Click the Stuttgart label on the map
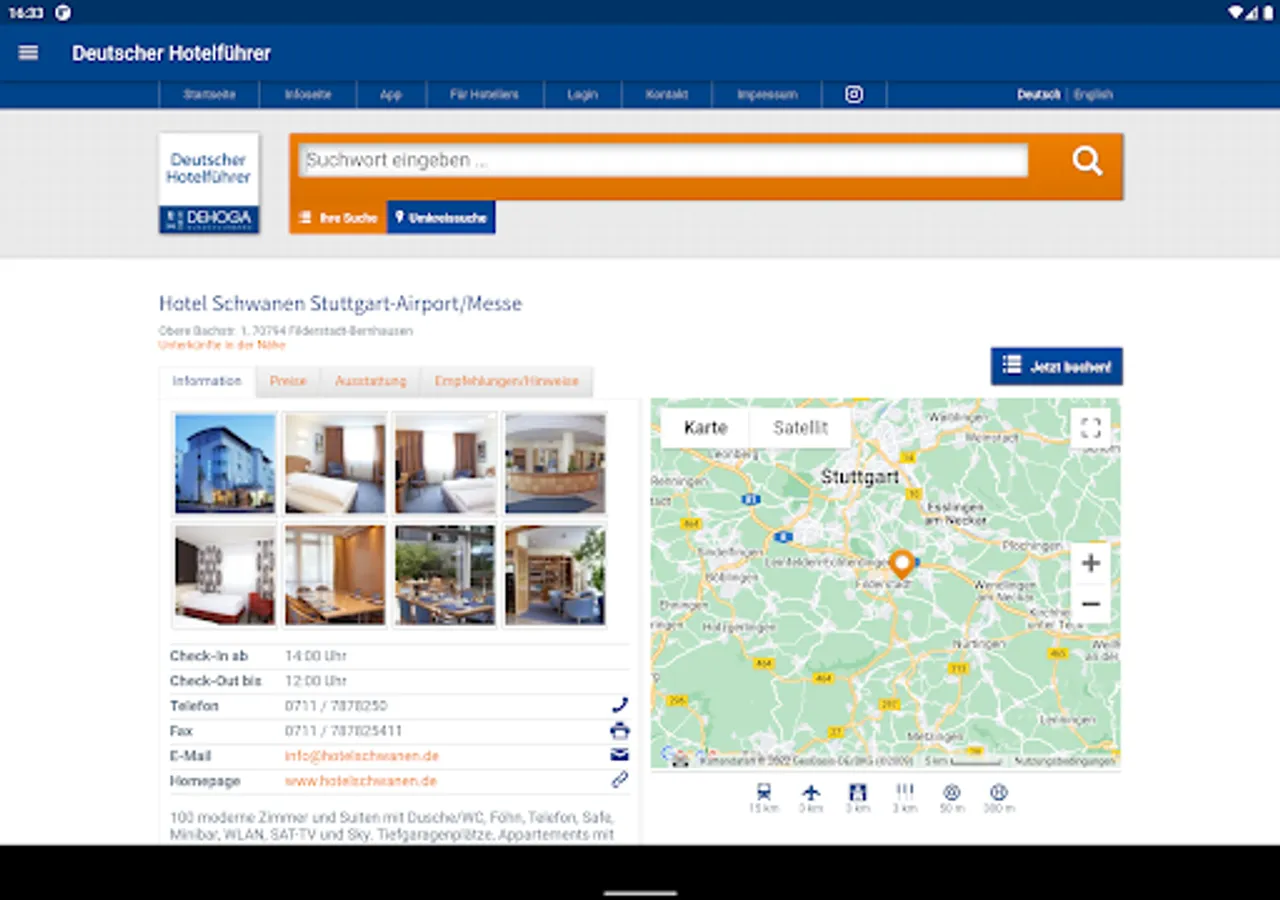Screen dimensions: 1280x900 coord(860,478)
